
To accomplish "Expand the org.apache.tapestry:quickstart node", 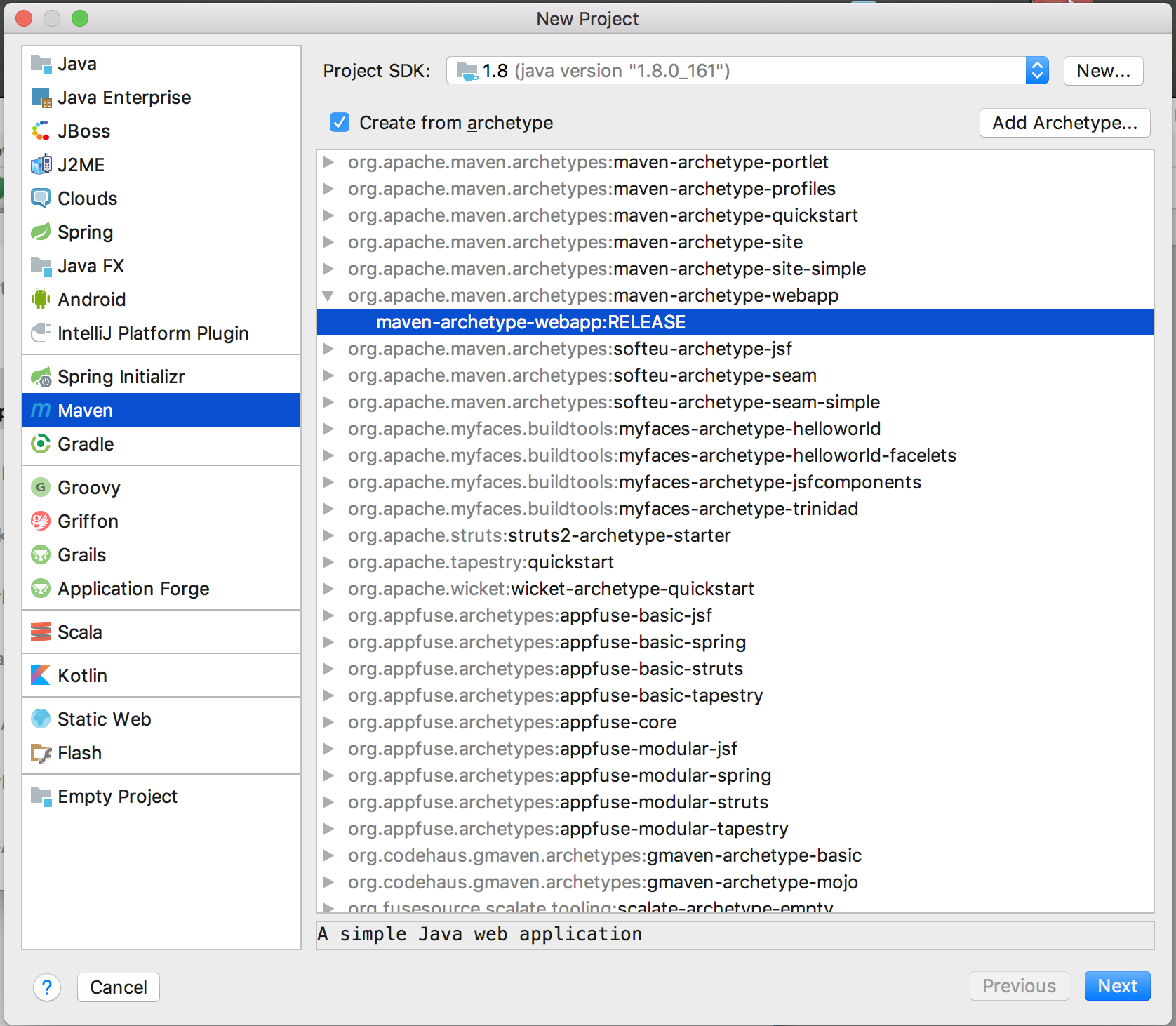I will pyautogui.click(x=328, y=562).
